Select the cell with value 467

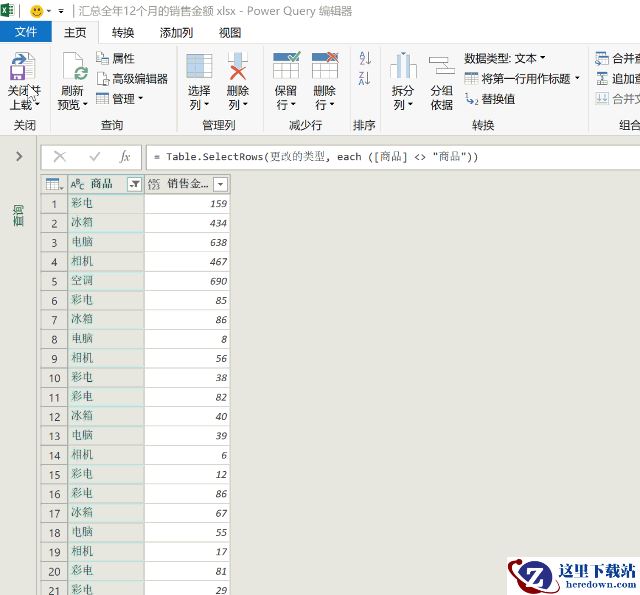click(x=187, y=262)
